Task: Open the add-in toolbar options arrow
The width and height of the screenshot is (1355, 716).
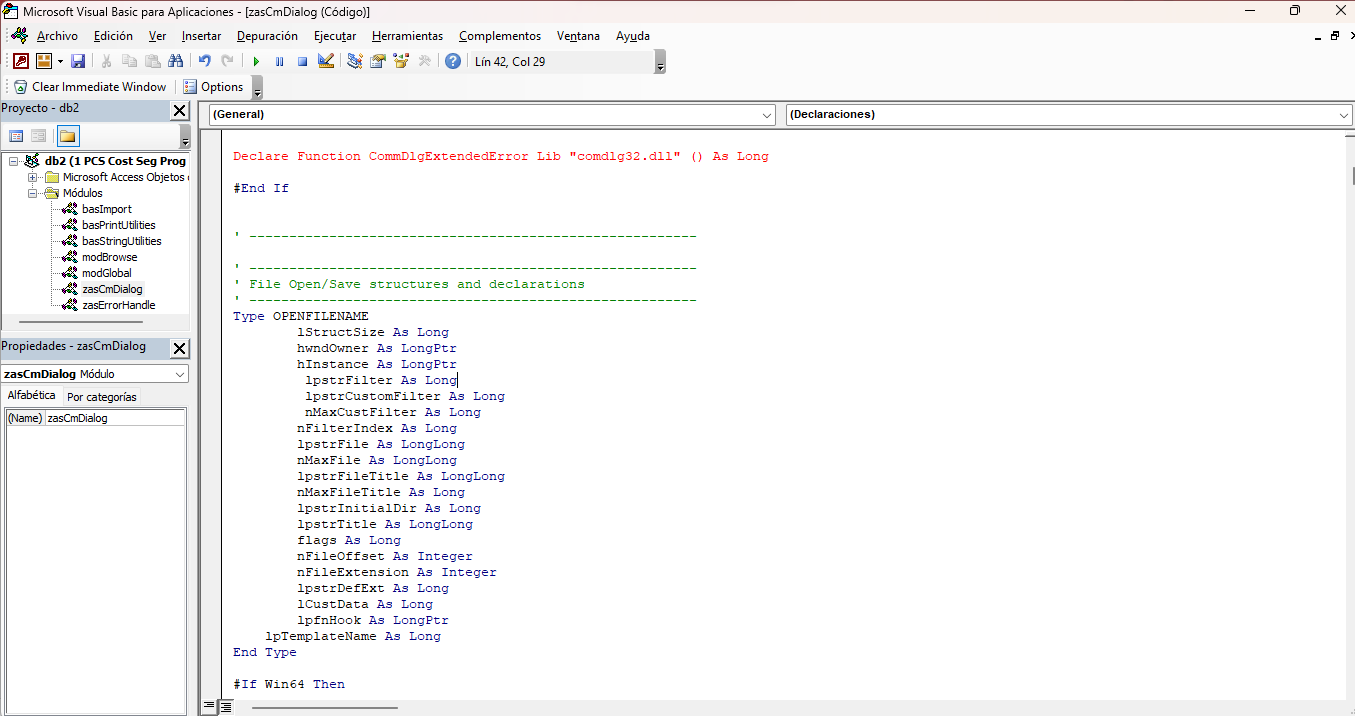Action: 257,89
